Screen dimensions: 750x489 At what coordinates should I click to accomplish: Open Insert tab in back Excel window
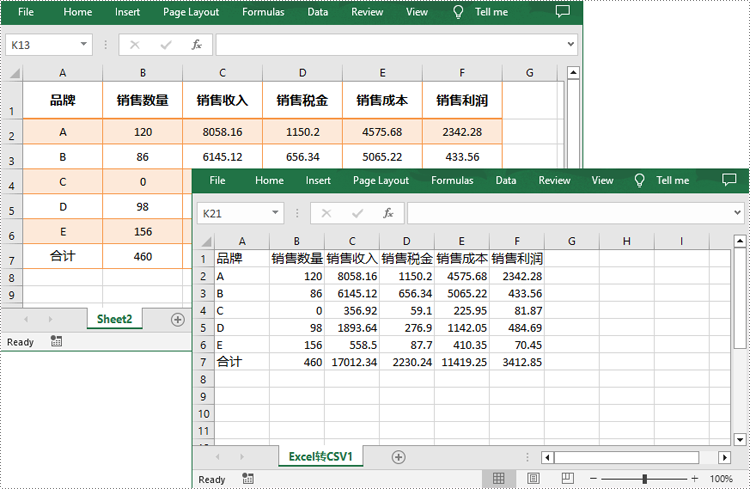[x=127, y=12]
